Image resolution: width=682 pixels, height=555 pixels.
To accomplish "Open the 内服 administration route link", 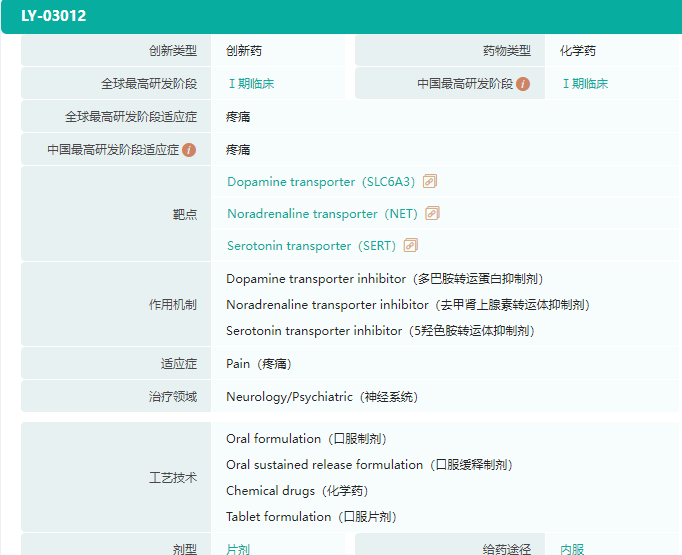I will click(572, 549).
